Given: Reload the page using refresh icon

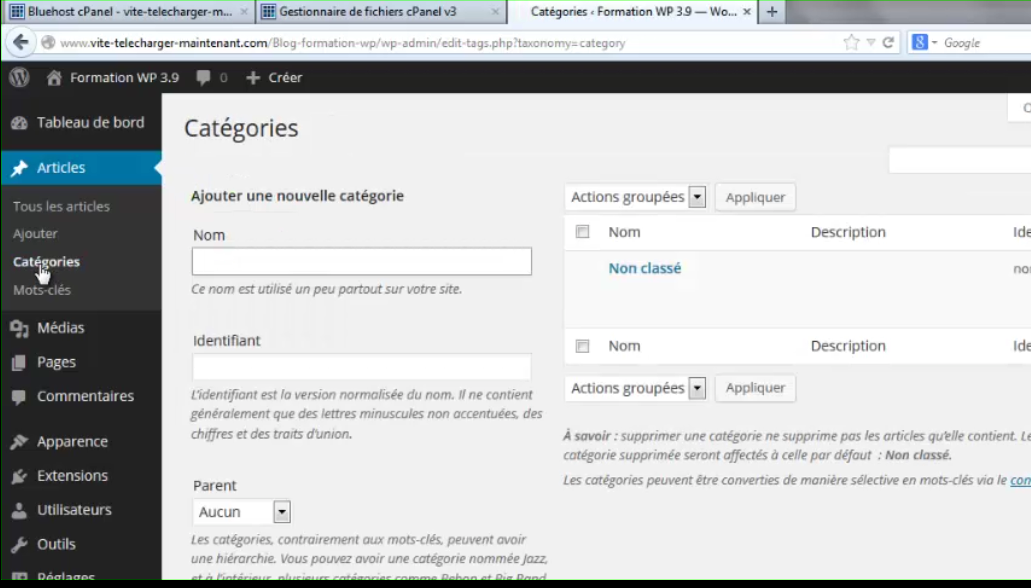Looking at the screenshot, I should coord(888,43).
